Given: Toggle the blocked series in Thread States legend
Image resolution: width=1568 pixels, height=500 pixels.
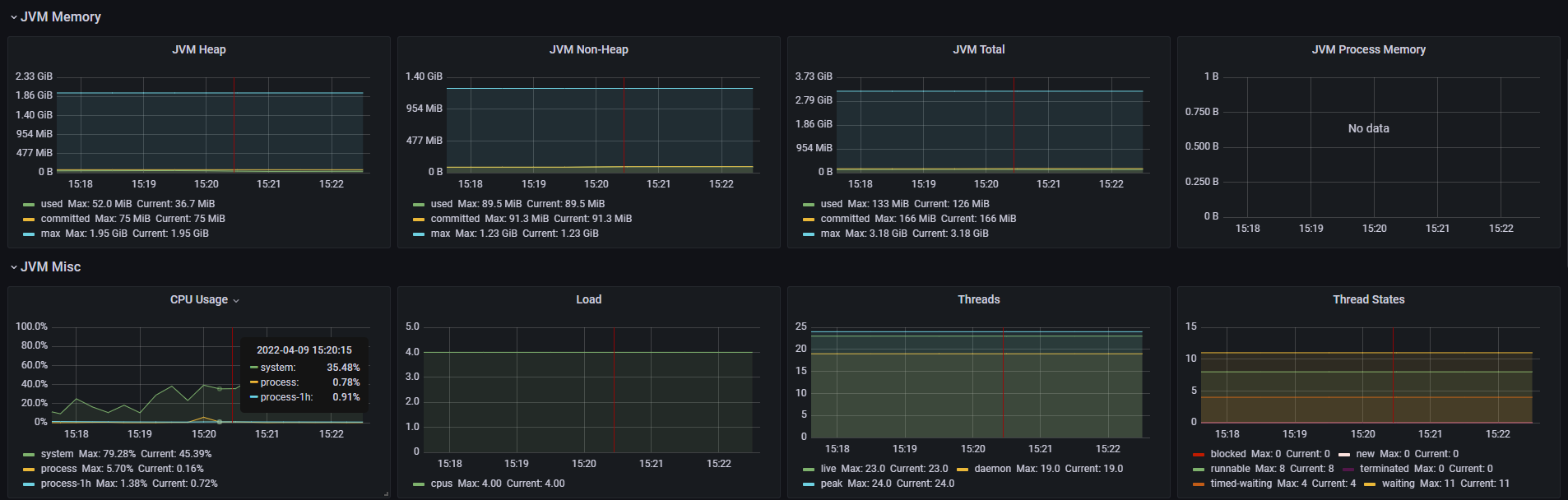Looking at the screenshot, I should pos(1228,454).
